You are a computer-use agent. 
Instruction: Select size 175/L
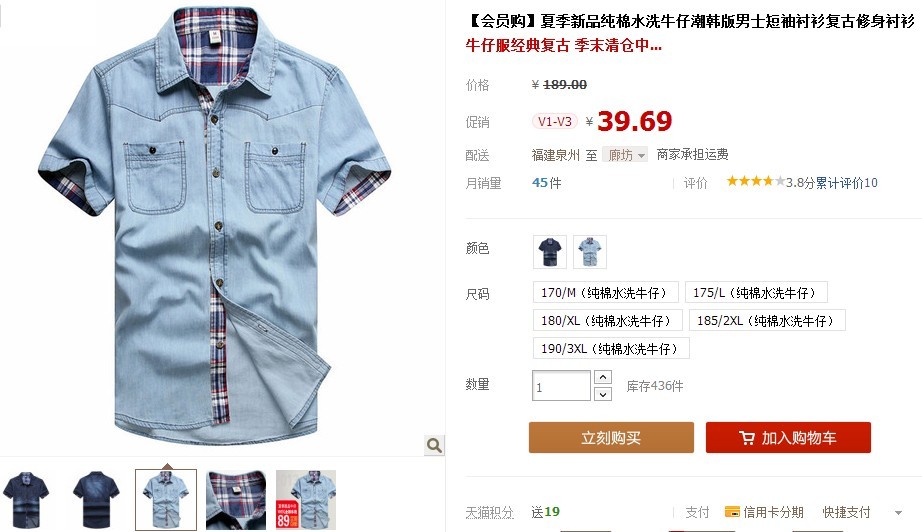756,292
